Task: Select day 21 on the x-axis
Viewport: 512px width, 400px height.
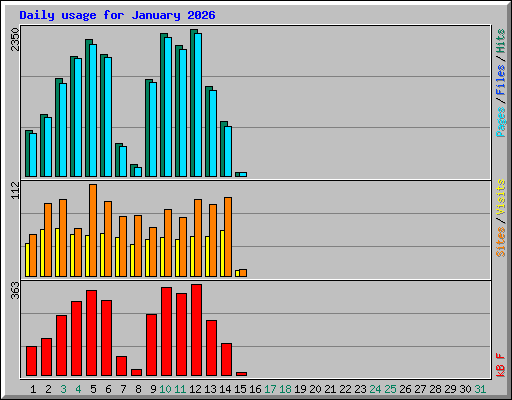Action: [330, 389]
